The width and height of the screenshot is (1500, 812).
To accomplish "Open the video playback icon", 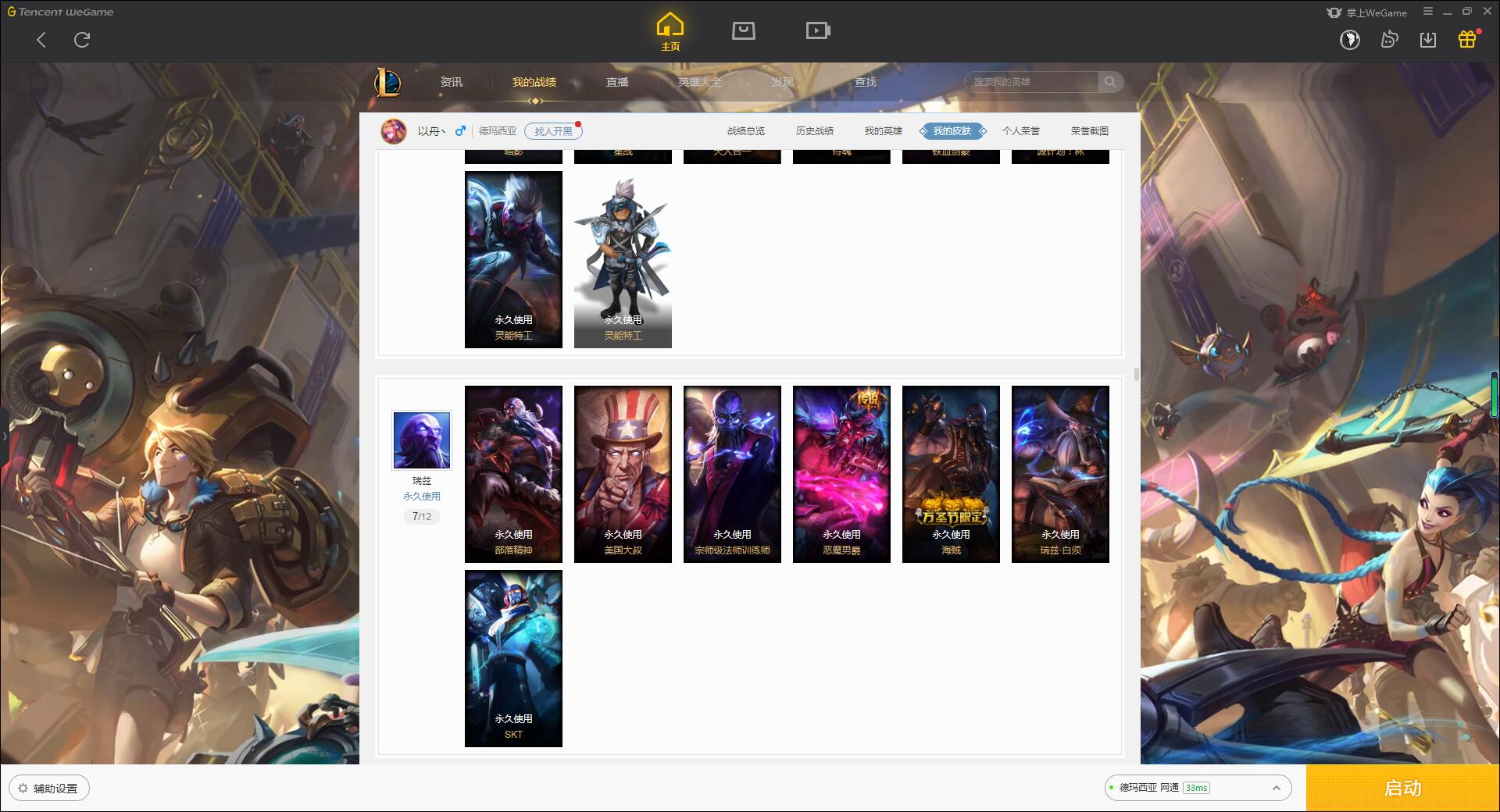I will click(x=818, y=30).
